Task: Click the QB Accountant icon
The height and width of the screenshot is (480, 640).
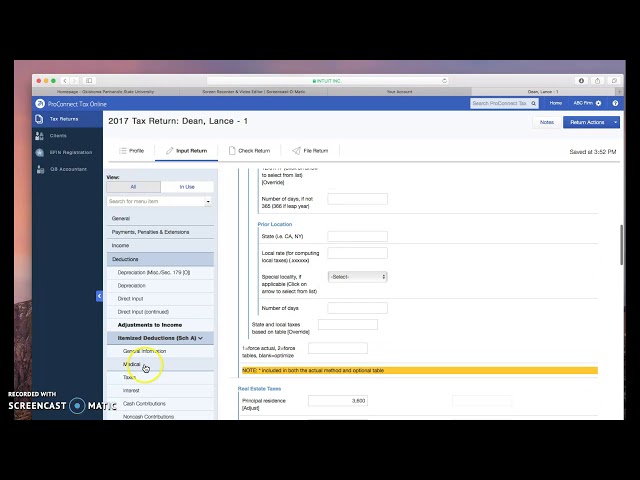Action: click(40, 169)
